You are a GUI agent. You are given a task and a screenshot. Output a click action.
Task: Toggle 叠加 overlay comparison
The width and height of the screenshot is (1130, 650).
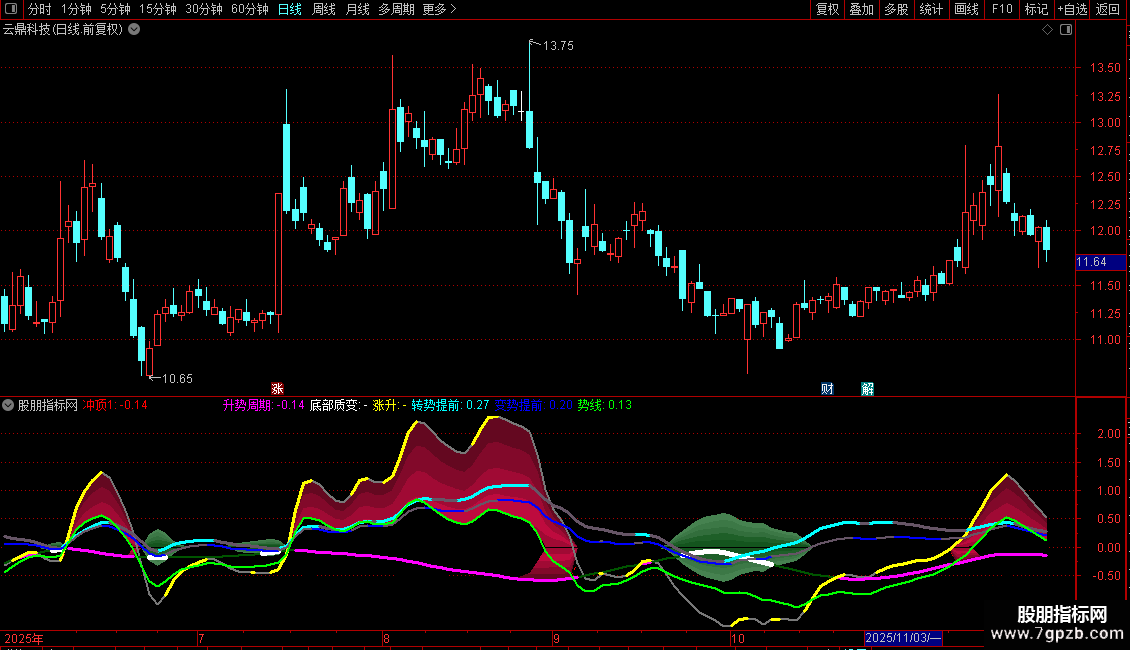pos(861,9)
